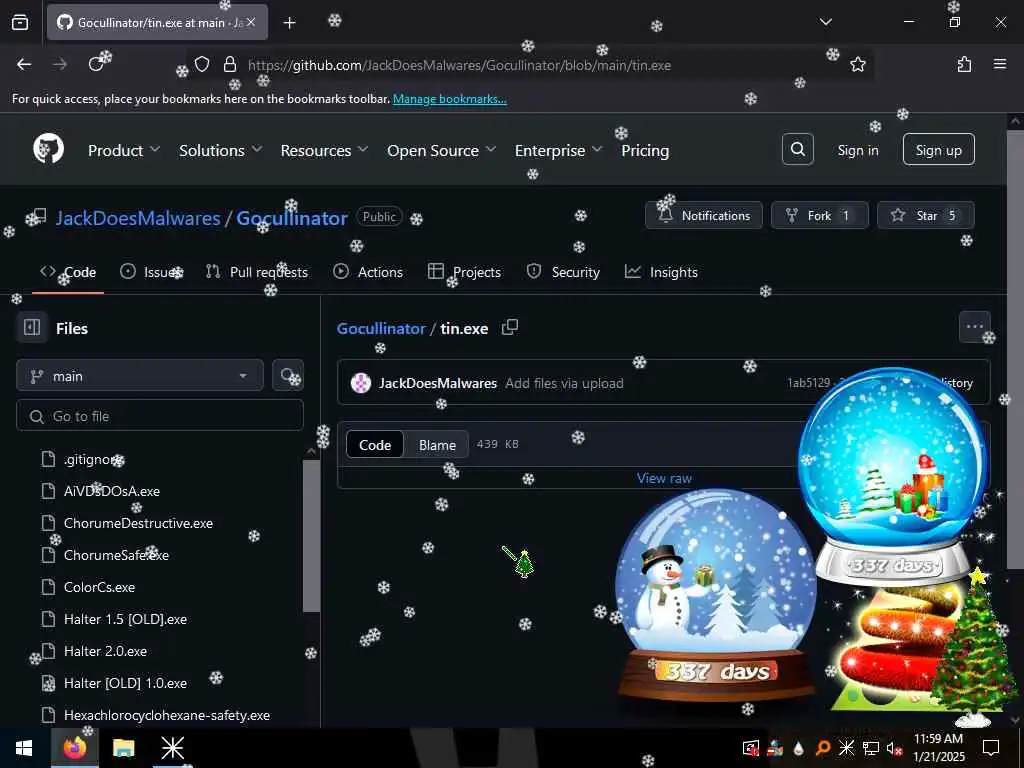Open the Code repository tab

68,272
